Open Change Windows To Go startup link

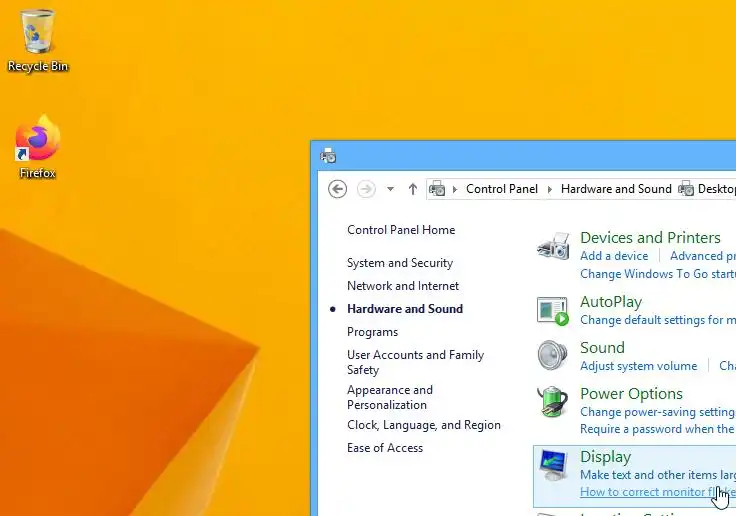[x=658, y=274]
